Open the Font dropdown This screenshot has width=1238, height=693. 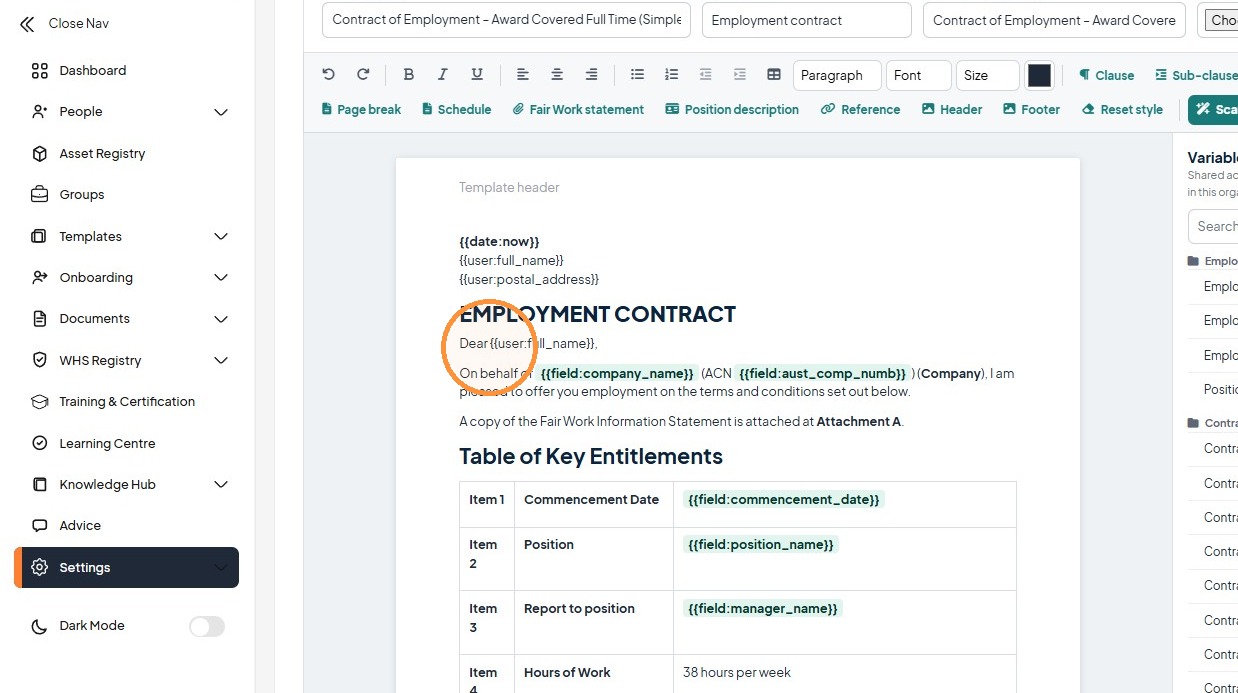918,75
